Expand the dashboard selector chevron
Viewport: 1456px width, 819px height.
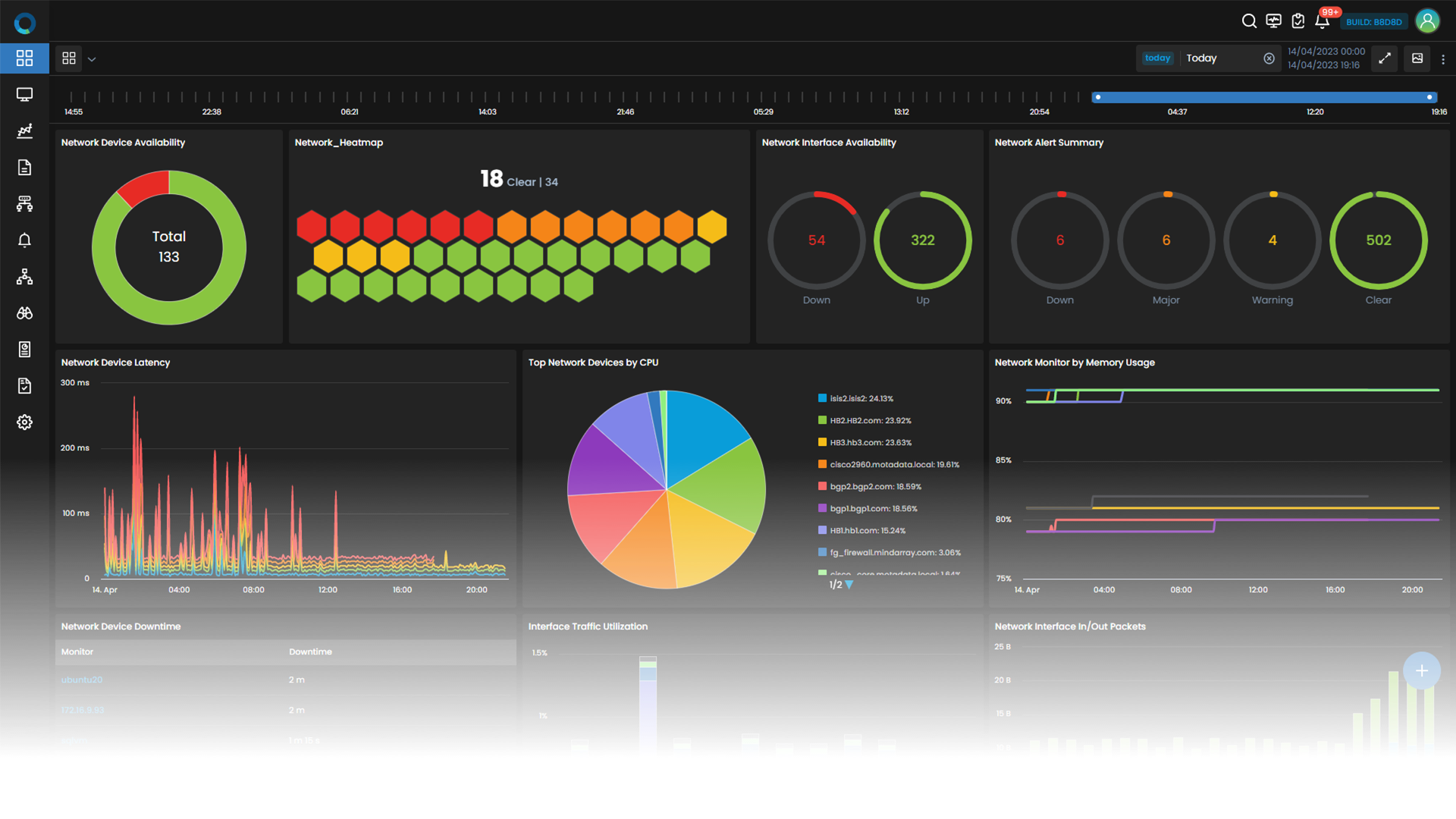point(92,59)
